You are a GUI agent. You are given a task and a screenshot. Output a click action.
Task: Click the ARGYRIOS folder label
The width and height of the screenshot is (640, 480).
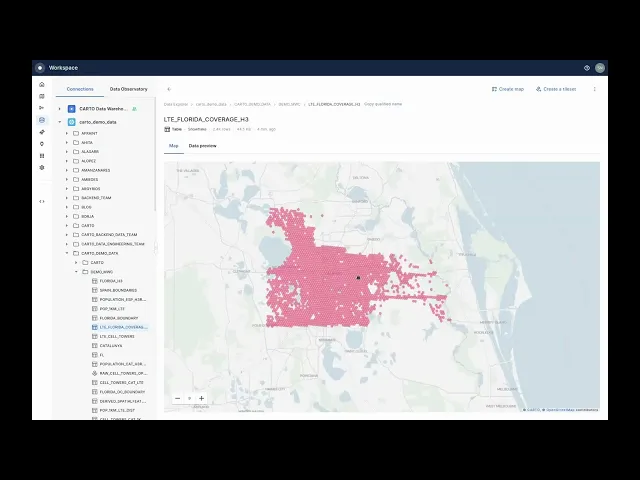pyautogui.click(x=91, y=189)
